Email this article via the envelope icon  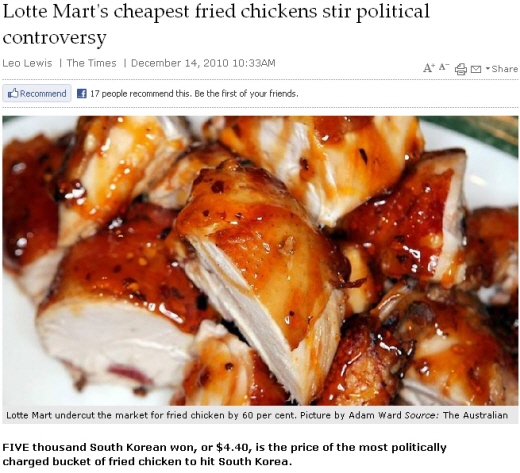click(476, 69)
